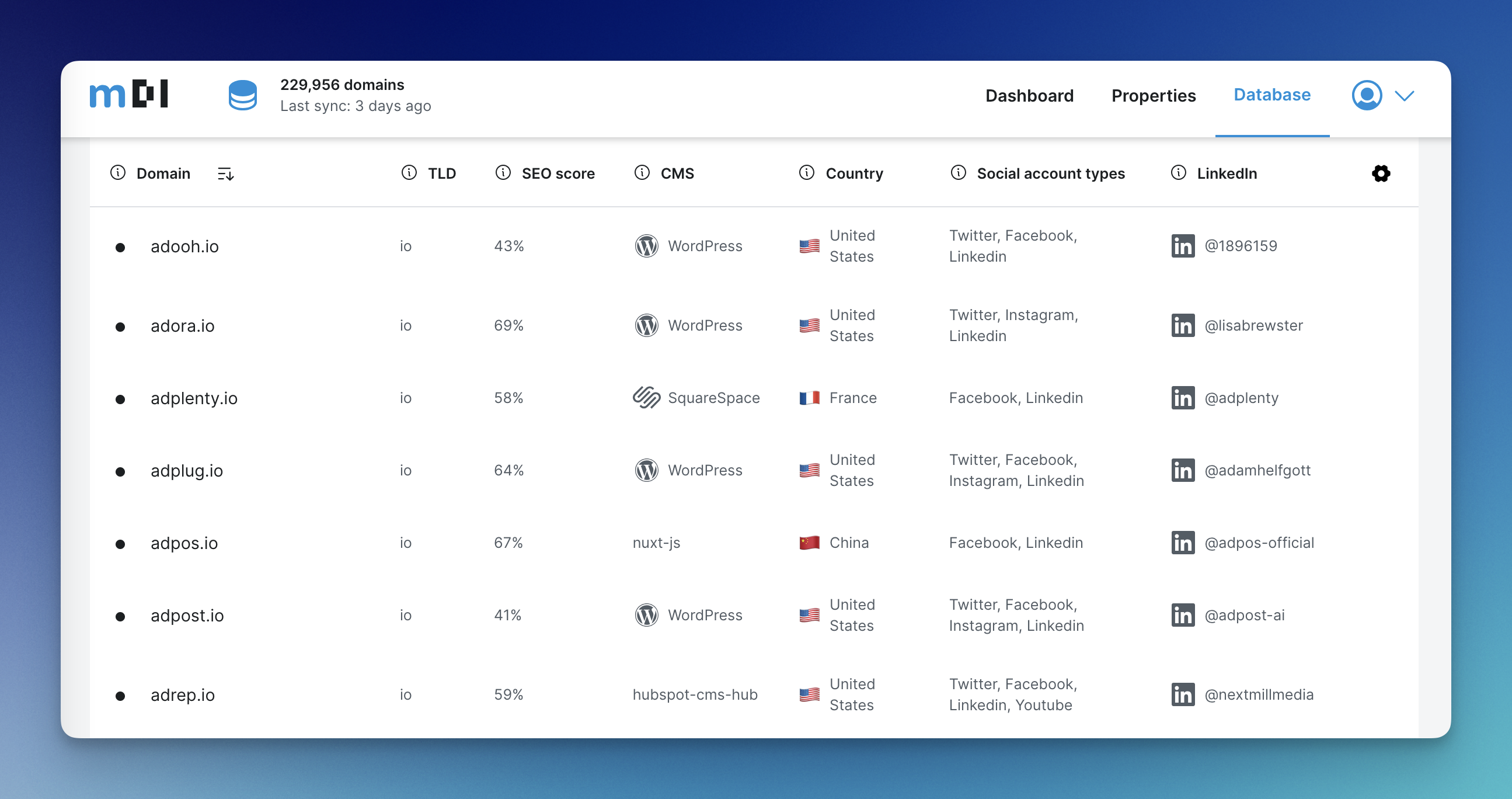Open table settings gear icon
The height and width of the screenshot is (799, 1512).
coord(1381,173)
